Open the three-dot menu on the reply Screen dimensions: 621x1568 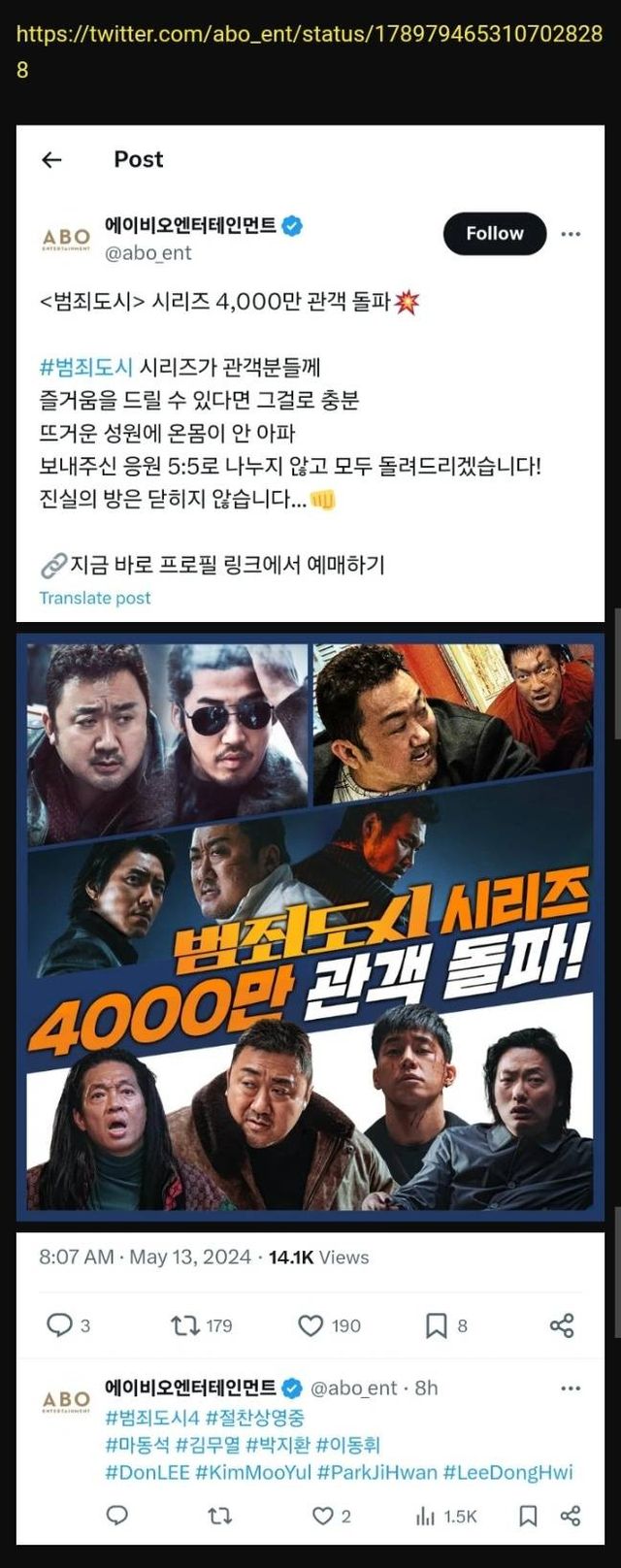[x=572, y=1388]
